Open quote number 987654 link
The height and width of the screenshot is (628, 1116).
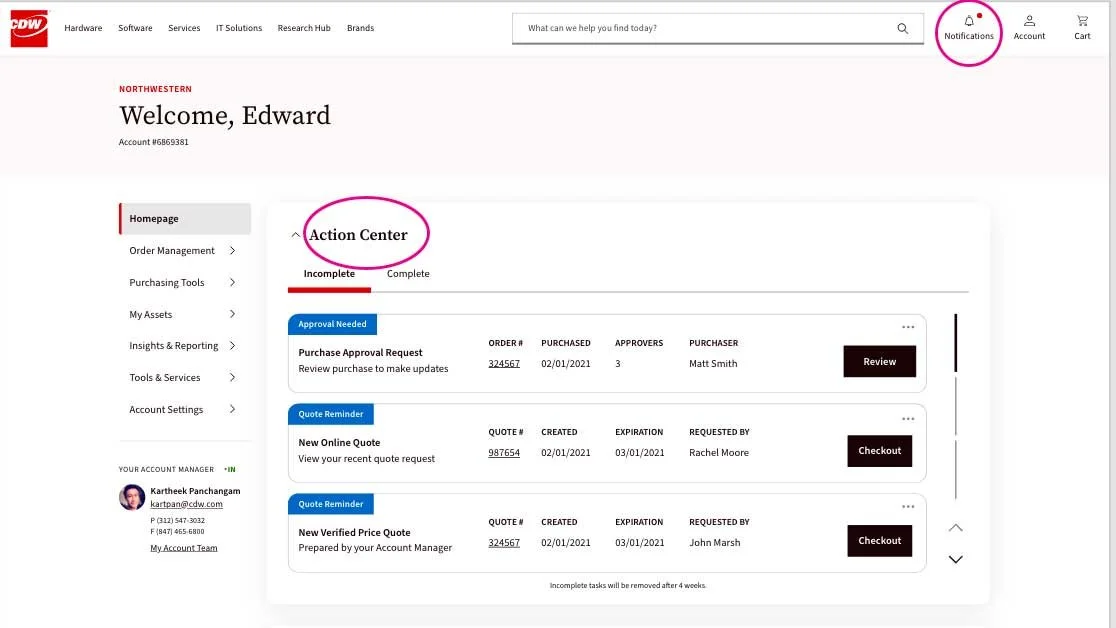(x=504, y=453)
